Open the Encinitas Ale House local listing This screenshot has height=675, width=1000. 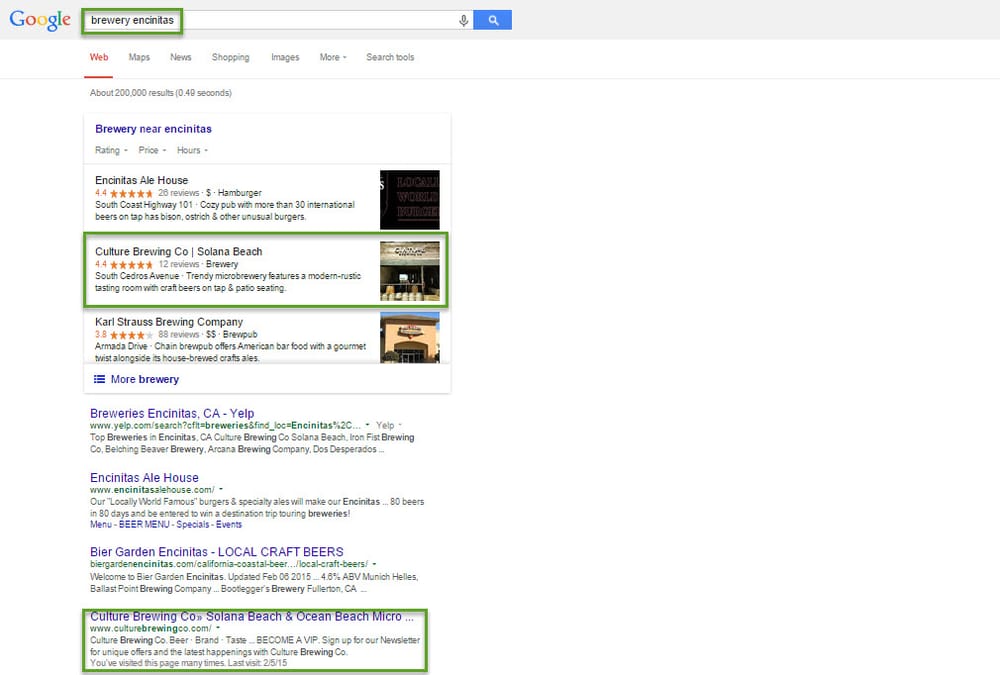click(142, 181)
